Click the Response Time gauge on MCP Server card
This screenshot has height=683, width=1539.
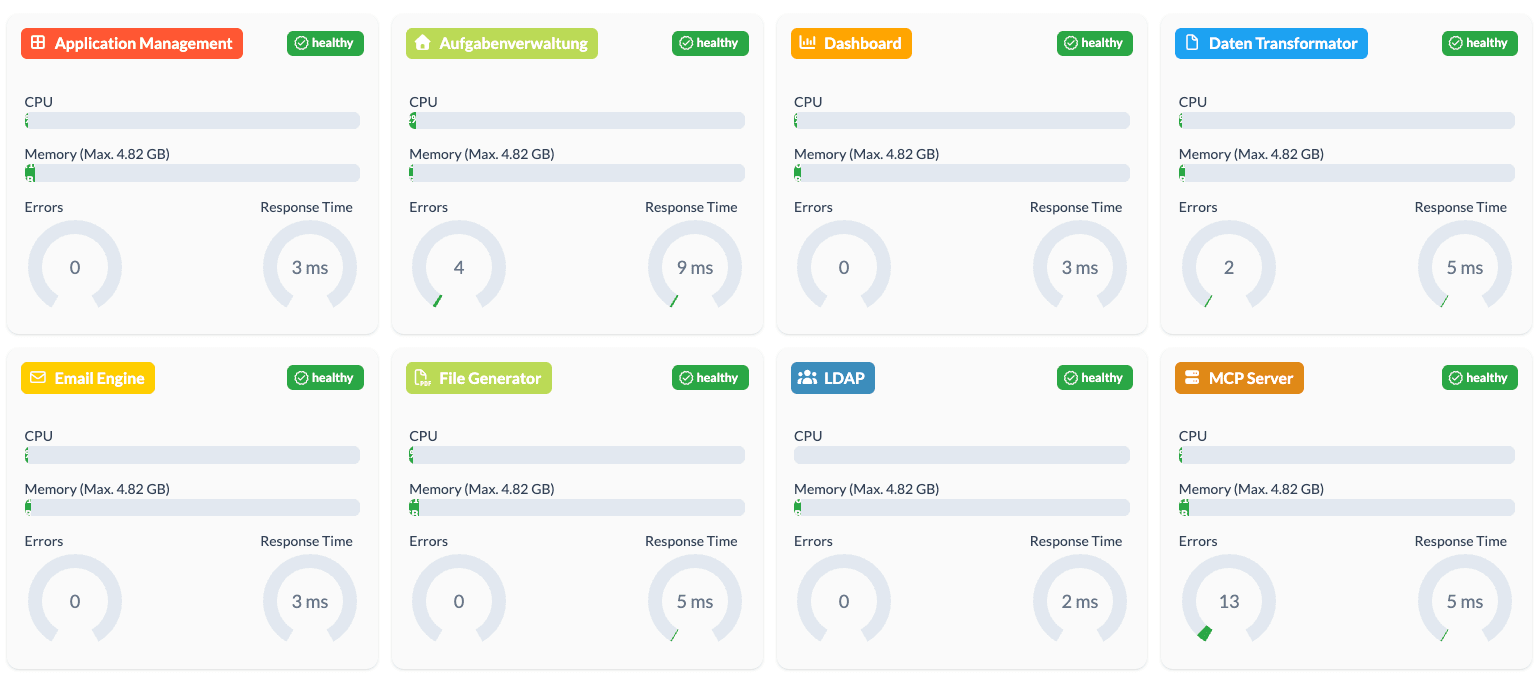tap(1465, 601)
